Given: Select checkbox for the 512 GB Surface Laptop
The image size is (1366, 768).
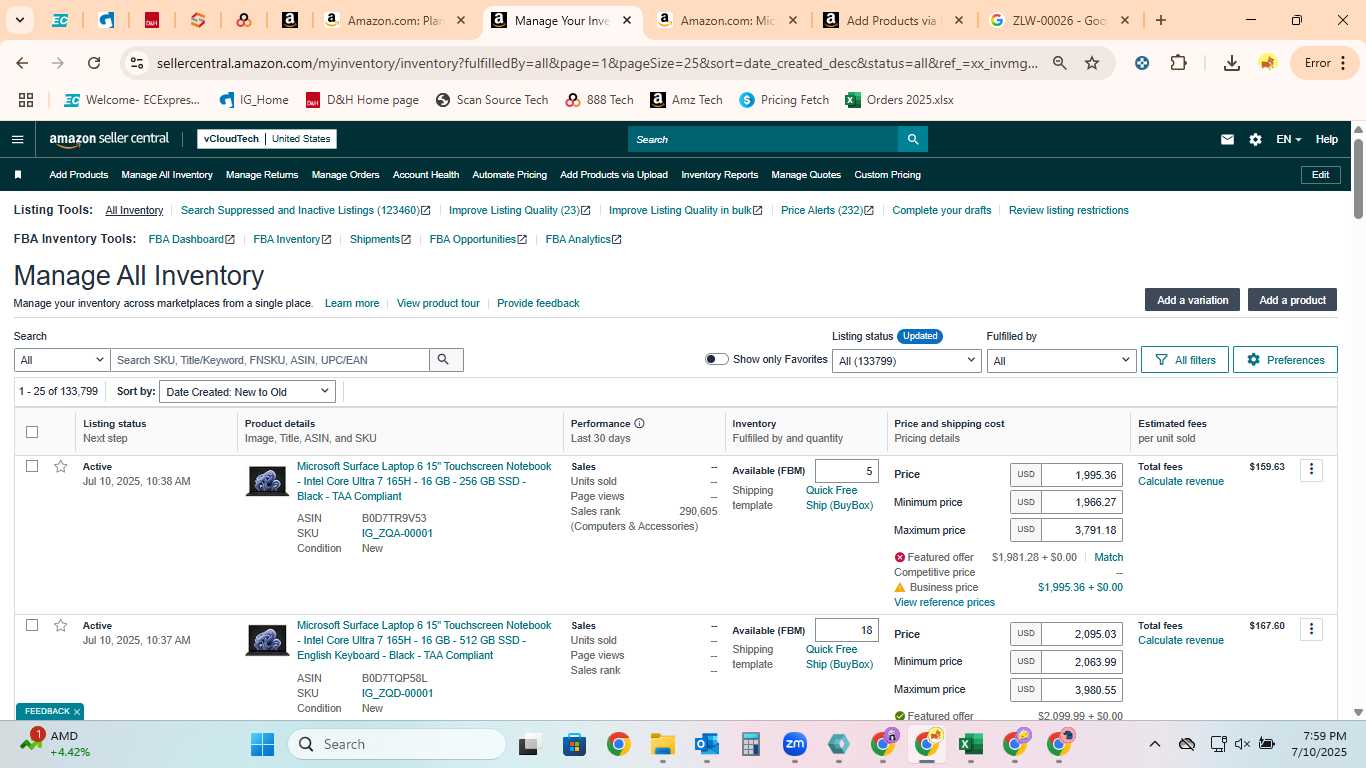Looking at the screenshot, I should click(32, 626).
